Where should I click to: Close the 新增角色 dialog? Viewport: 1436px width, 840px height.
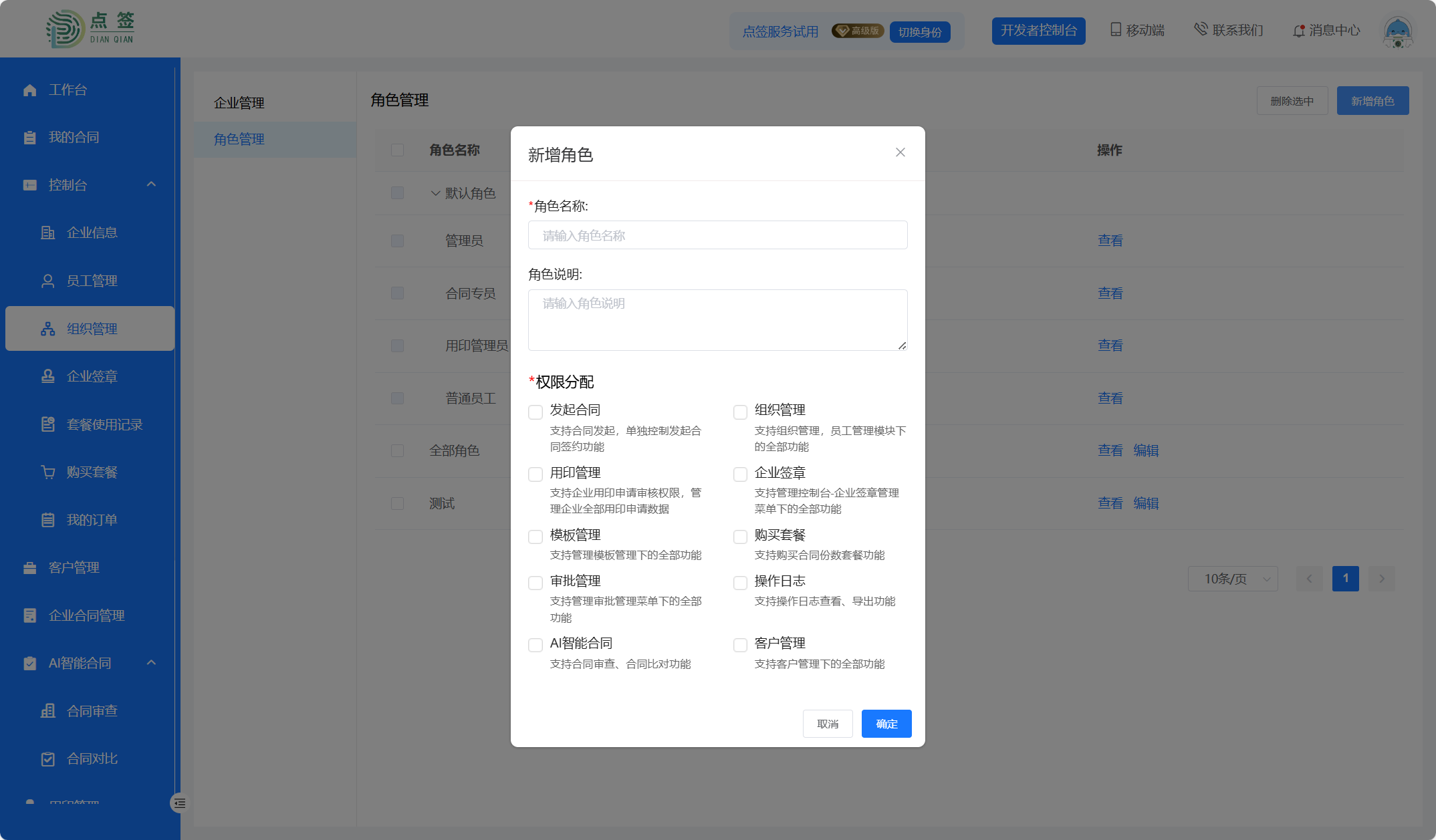pos(901,152)
